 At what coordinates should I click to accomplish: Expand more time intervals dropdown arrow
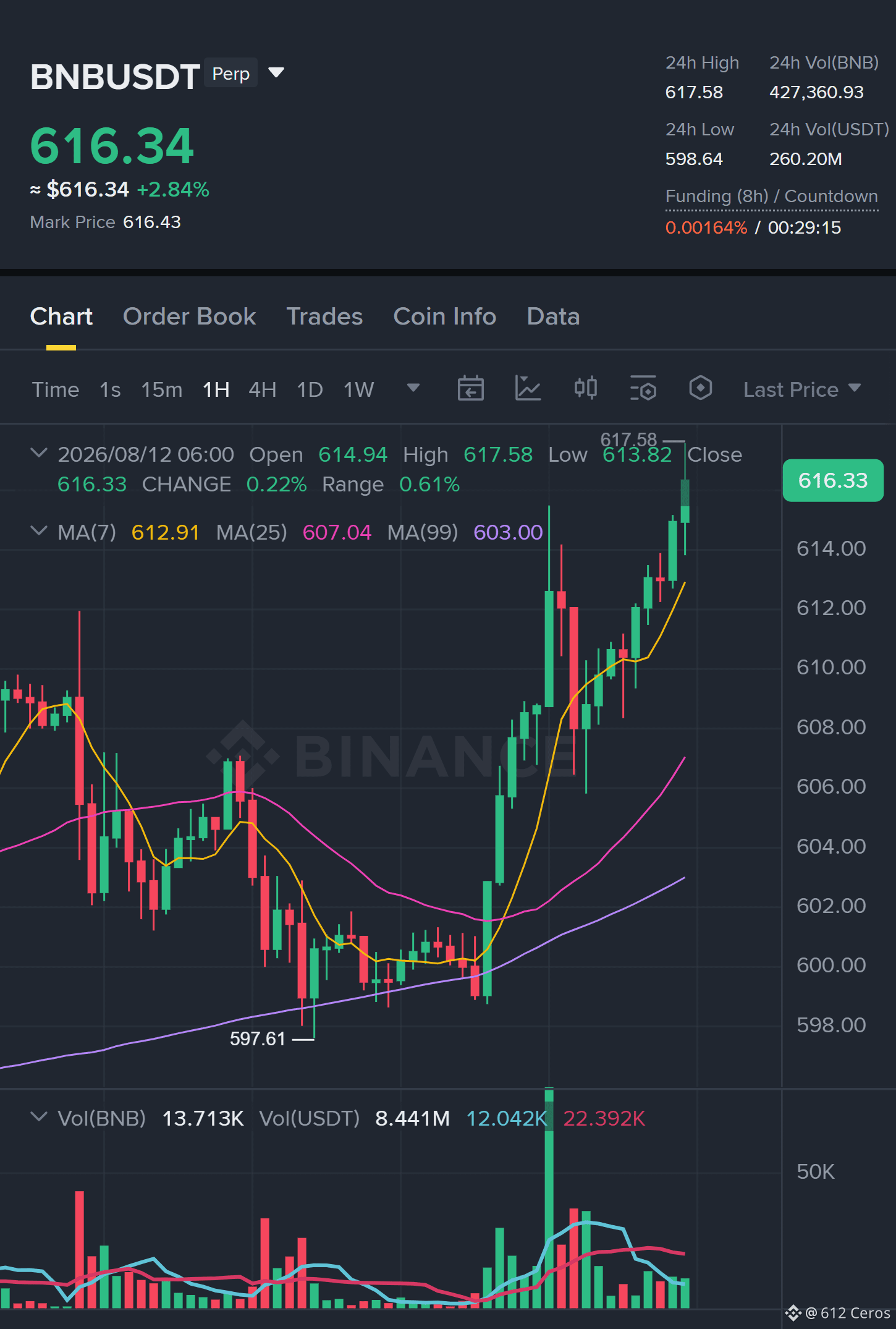pos(413,388)
